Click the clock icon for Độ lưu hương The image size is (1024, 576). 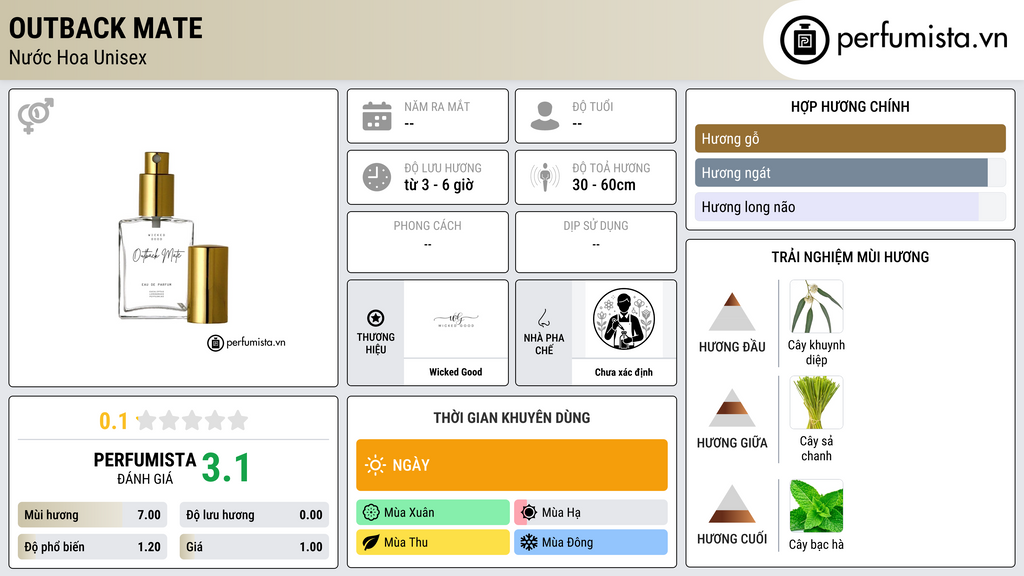click(x=377, y=177)
